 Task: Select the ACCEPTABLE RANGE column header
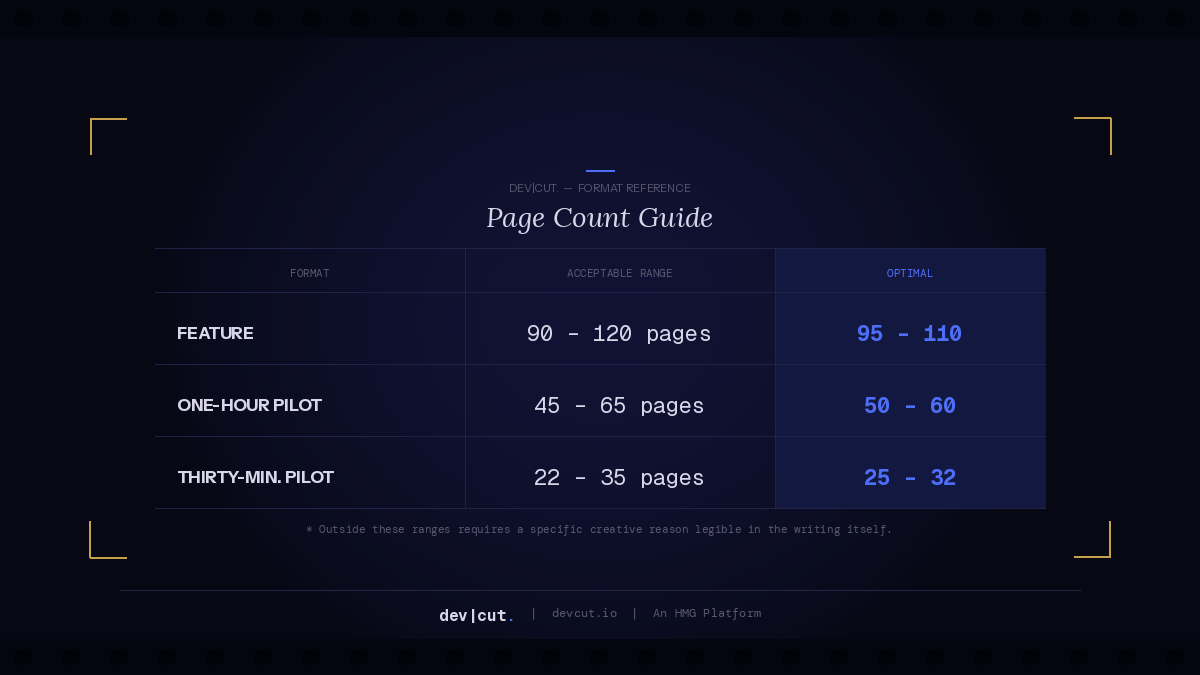click(620, 273)
